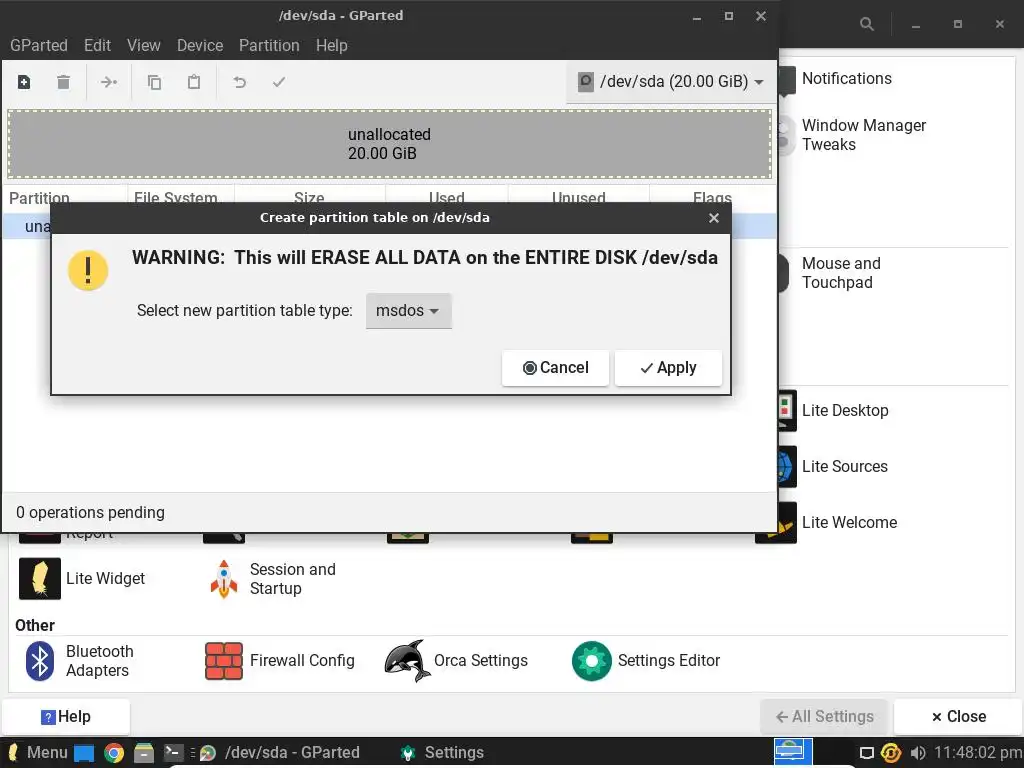Click the Copy partition toolbar icon
The width and height of the screenshot is (1024, 768).
coord(154,82)
